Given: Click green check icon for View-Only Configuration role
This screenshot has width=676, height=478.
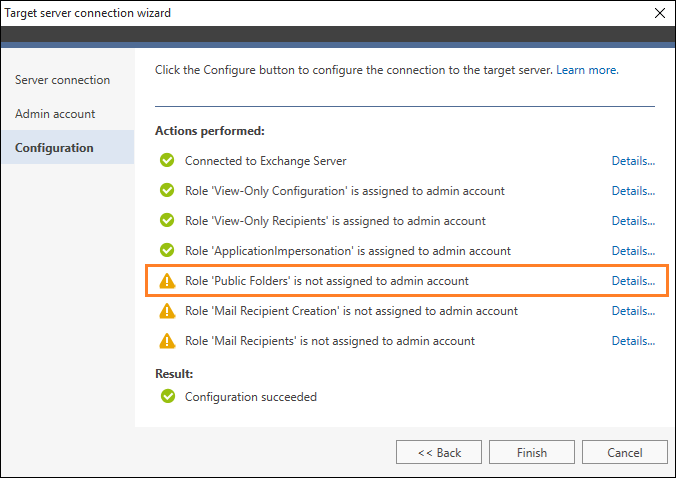Looking at the screenshot, I should [x=167, y=190].
